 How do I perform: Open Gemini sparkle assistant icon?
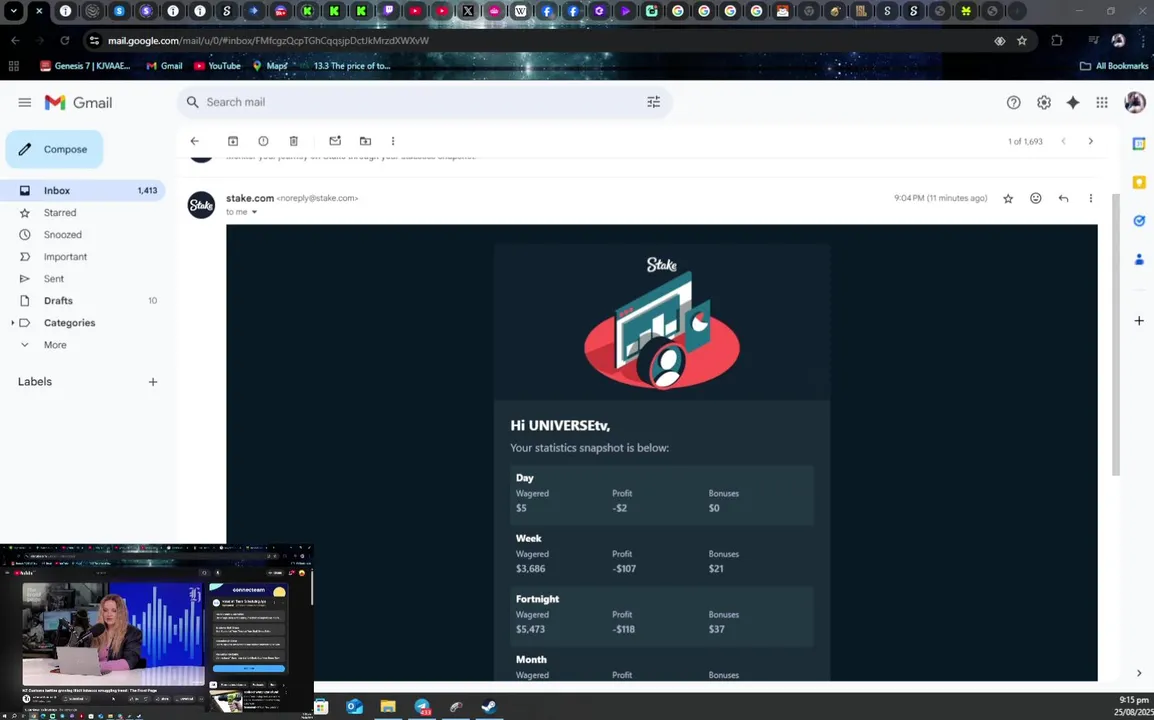tap(1073, 103)
